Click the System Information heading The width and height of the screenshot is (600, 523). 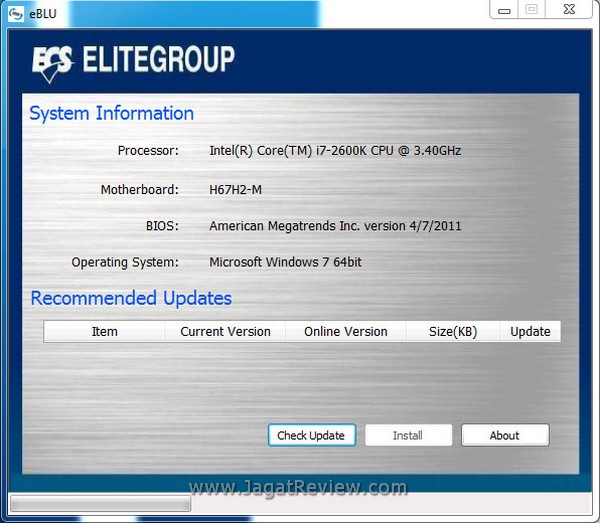(112, 113)
